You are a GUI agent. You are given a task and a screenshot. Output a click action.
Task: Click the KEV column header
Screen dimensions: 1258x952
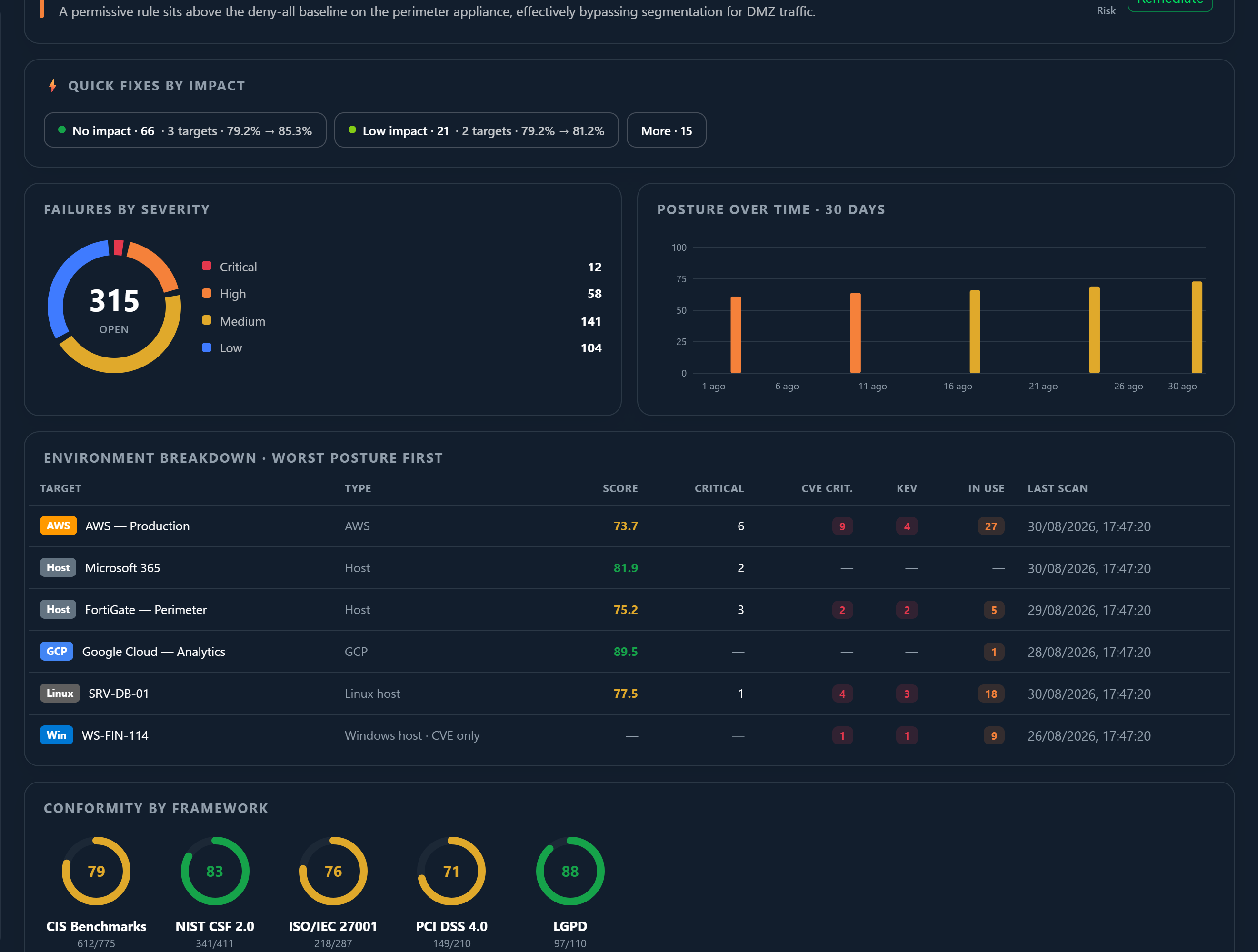(x=907, y=488)
